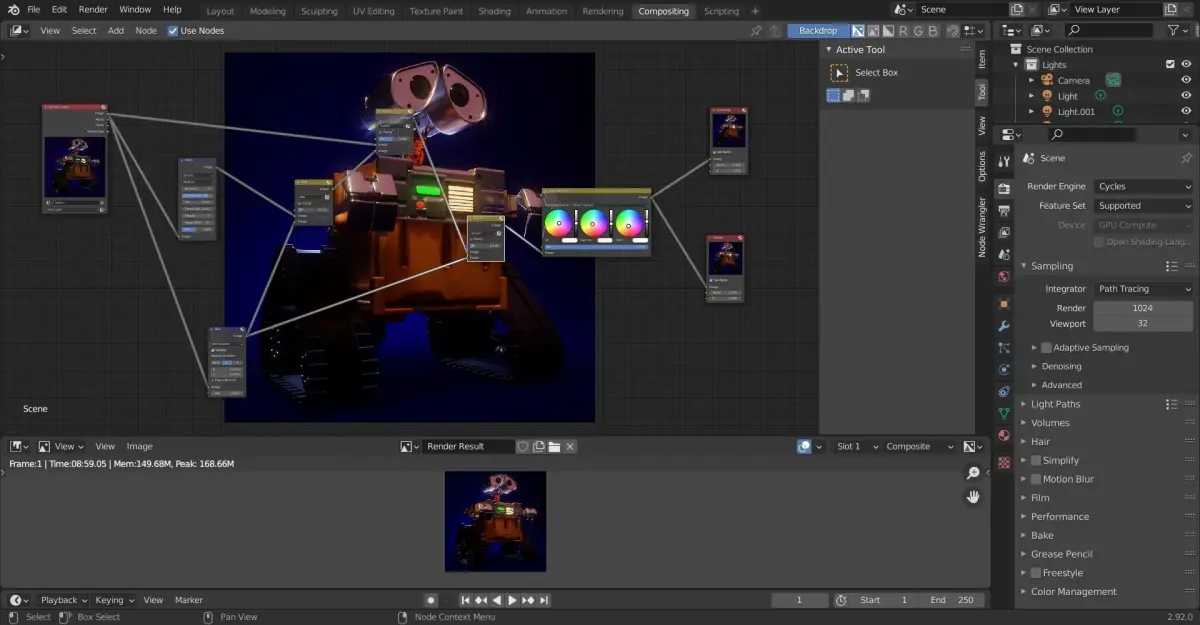Image resolution: width=1200 pixels, height=625 pixels.
Task: Open the File menu
Action: 34,9
